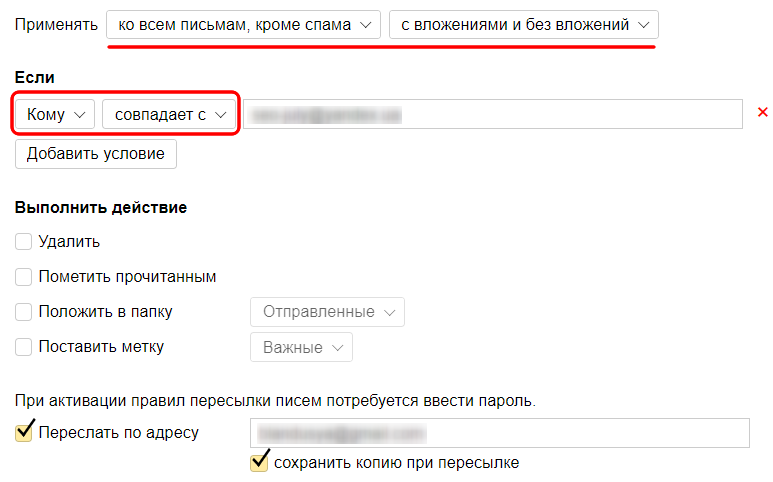Open the 'ко всем письмам, кроме спама' dropdown
This screenshot has height=482, width=773.
(243, 25)
